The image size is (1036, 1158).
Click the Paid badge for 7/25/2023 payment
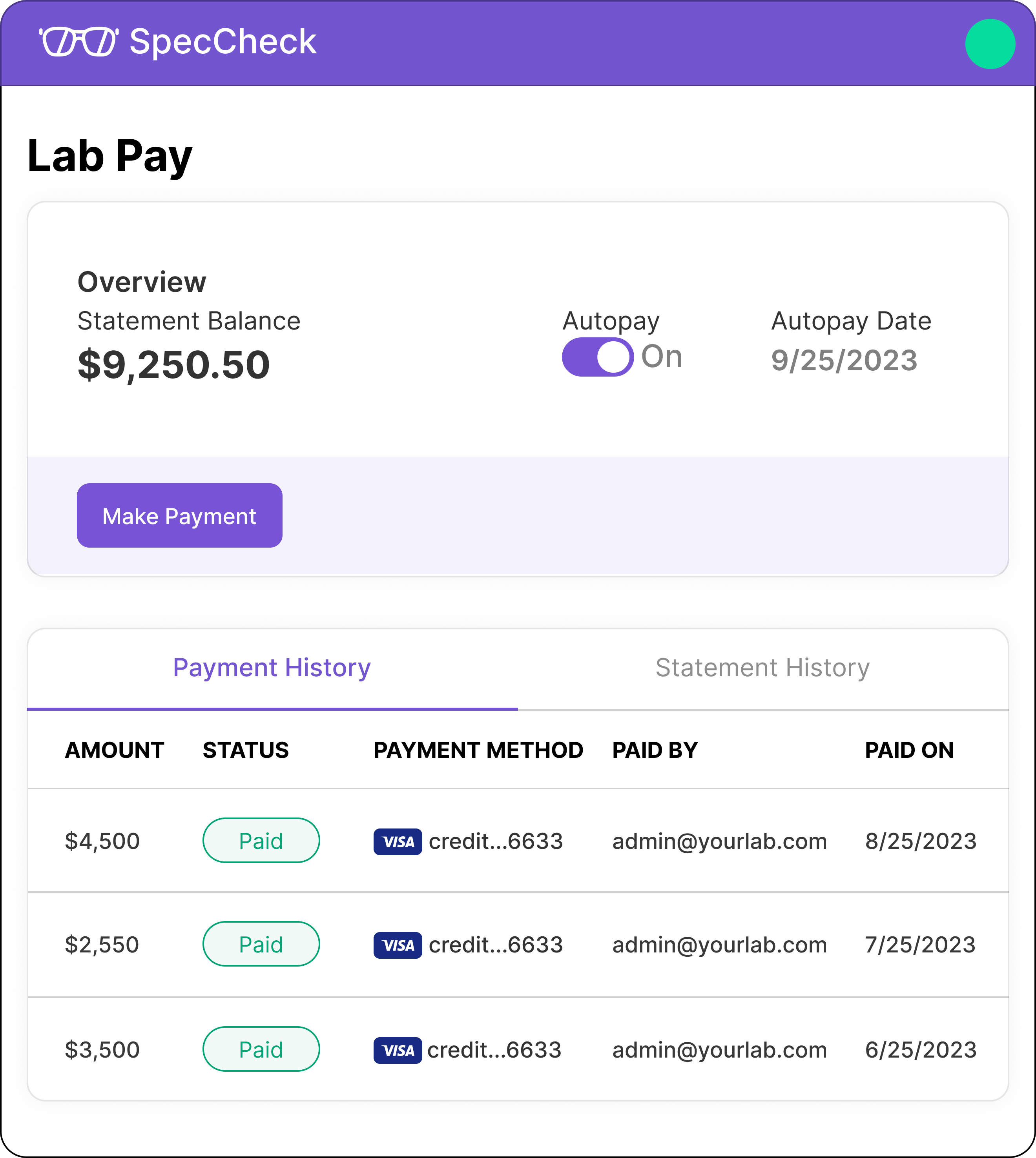261,944
